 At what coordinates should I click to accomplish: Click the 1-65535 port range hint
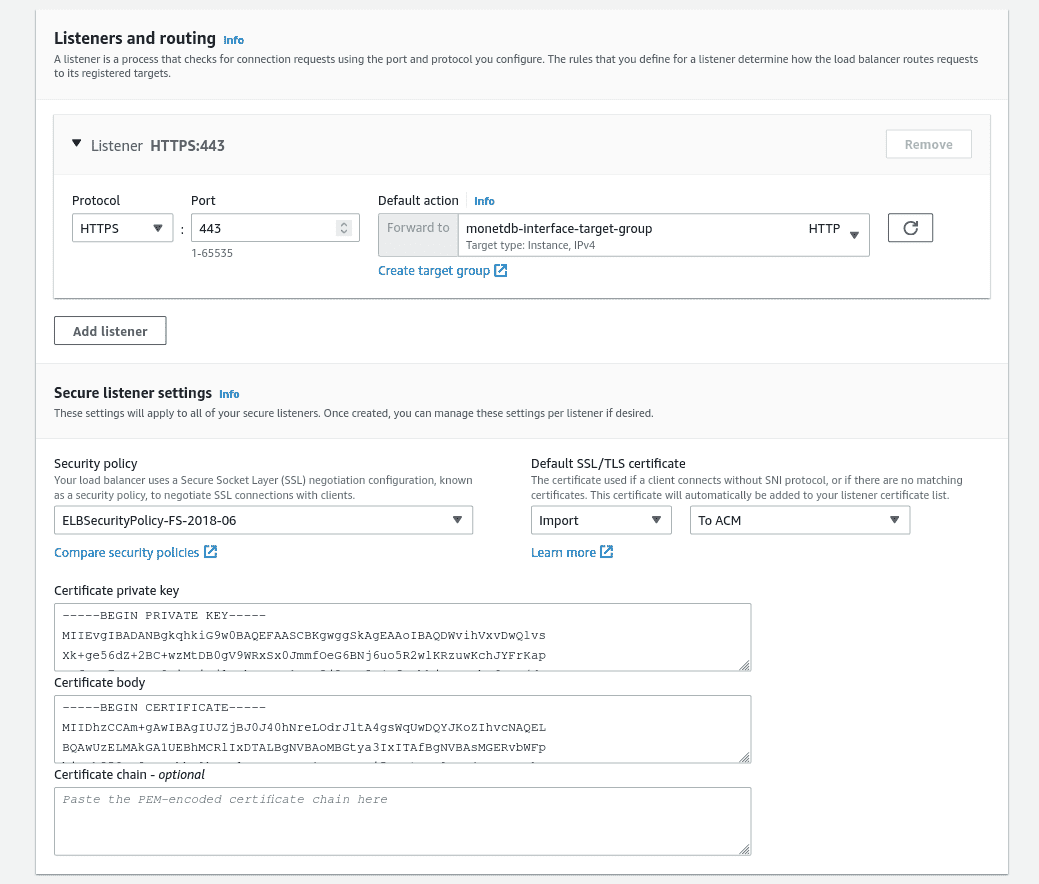pos(212,253)
